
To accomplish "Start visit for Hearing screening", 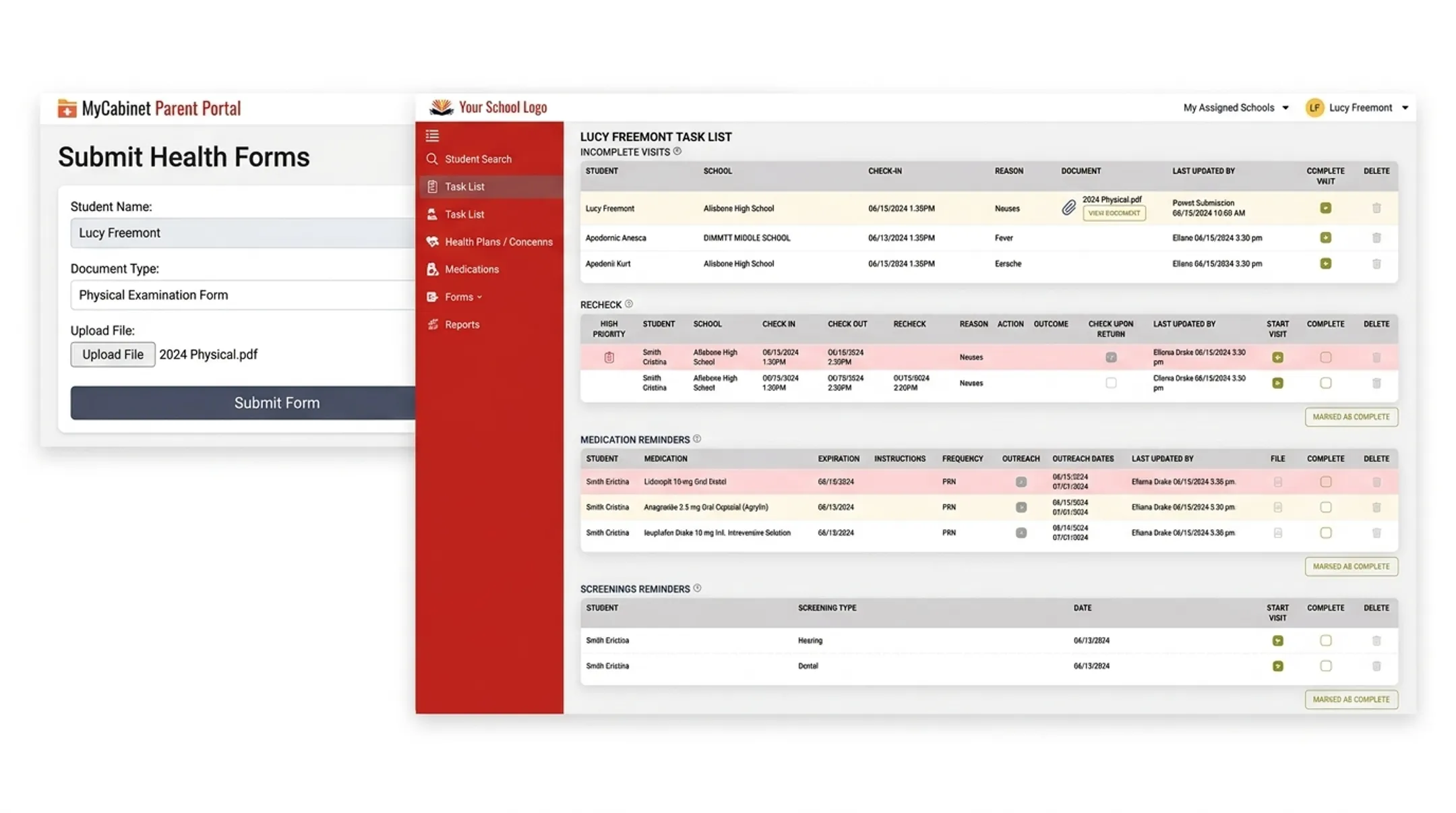I will pyautogui.click(x=1277, y=640).
